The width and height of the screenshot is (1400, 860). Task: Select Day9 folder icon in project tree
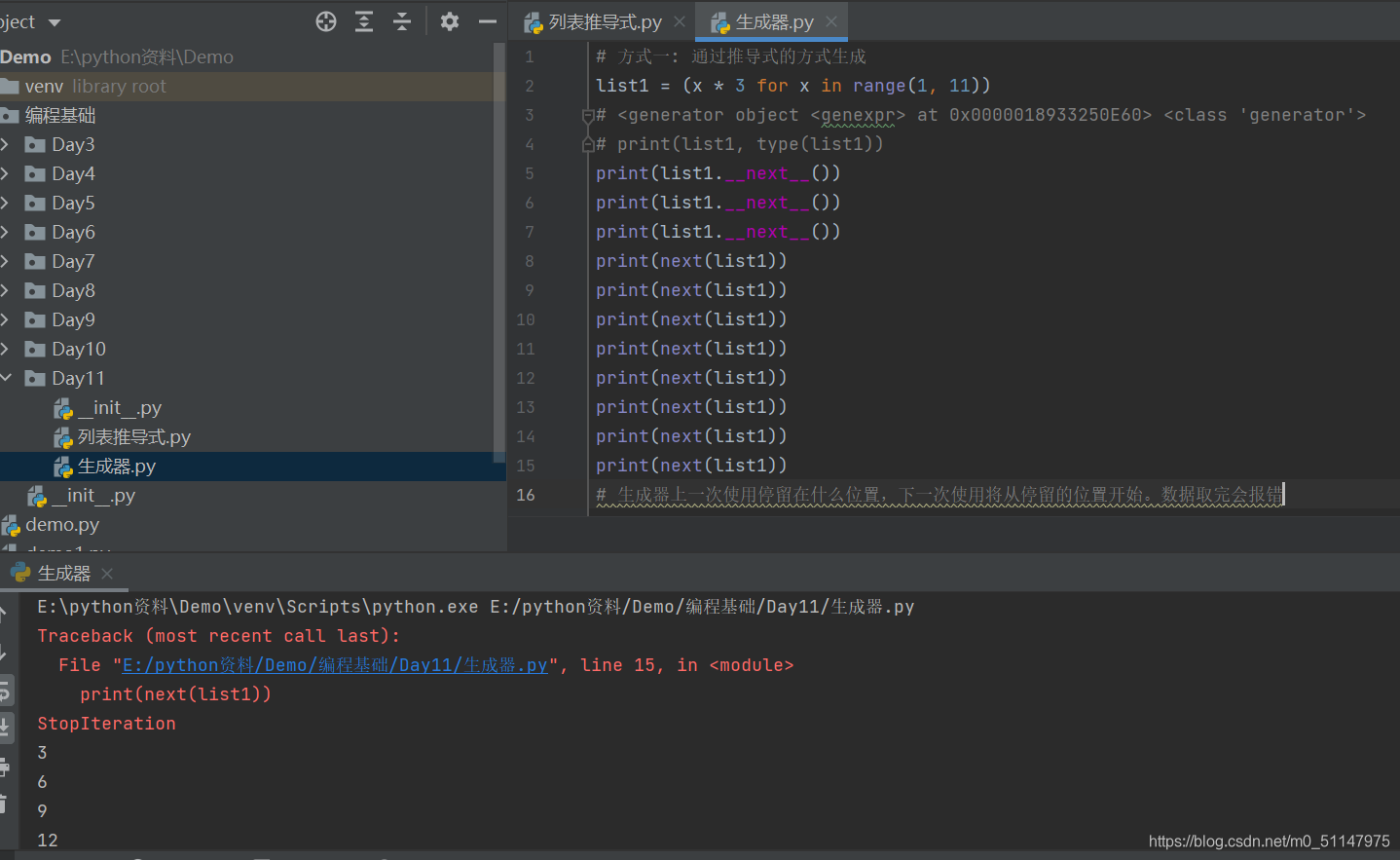tap(35, 320)
